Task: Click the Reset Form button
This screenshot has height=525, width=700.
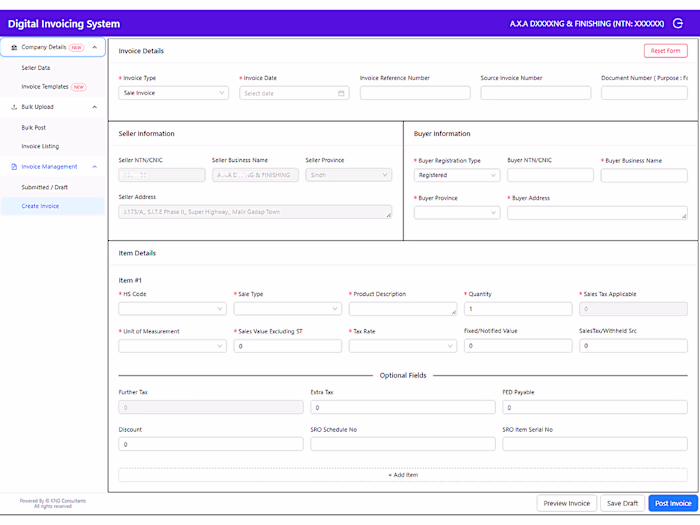Action: click(665, 51)
